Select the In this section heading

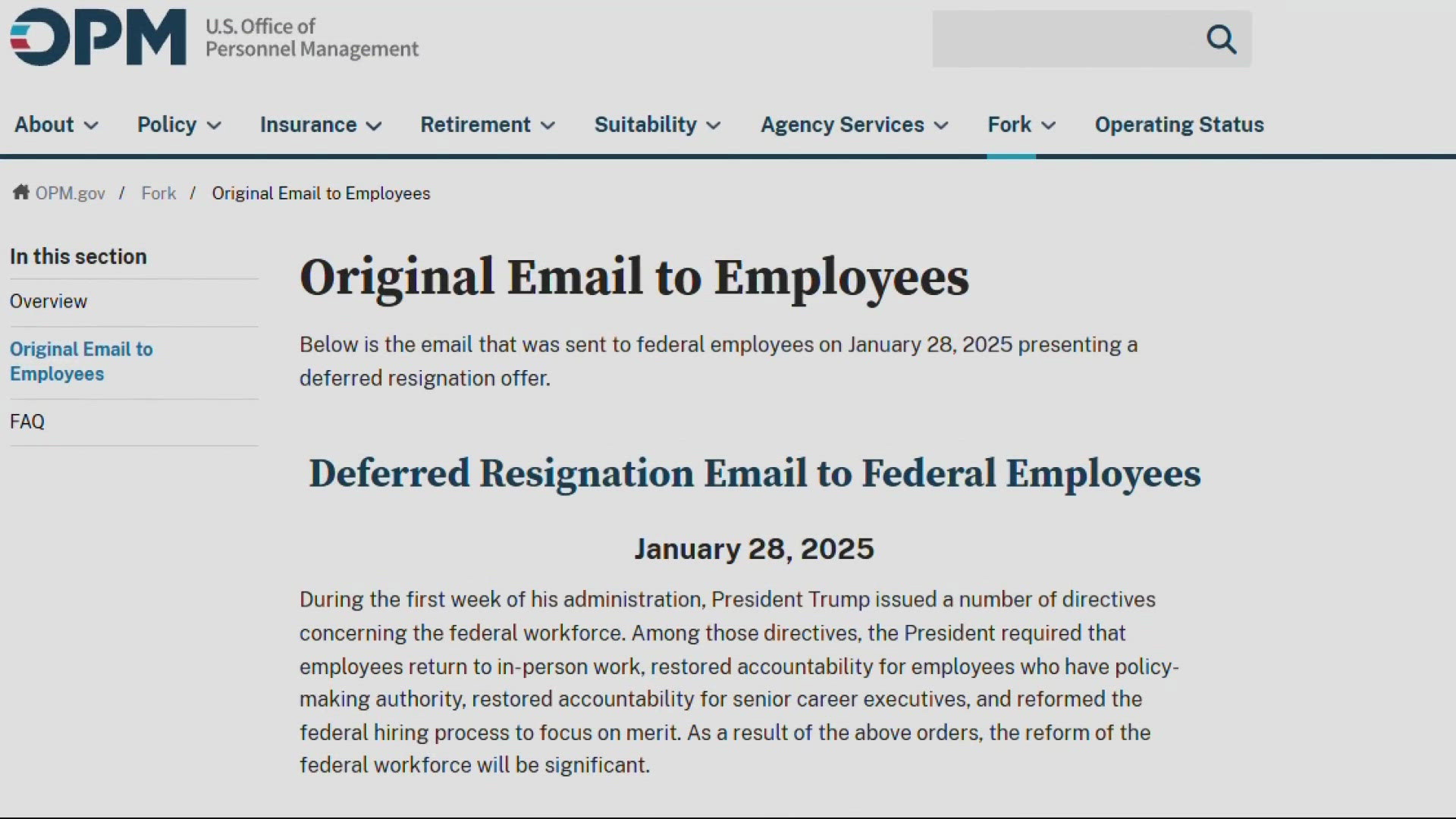point(78,256)
